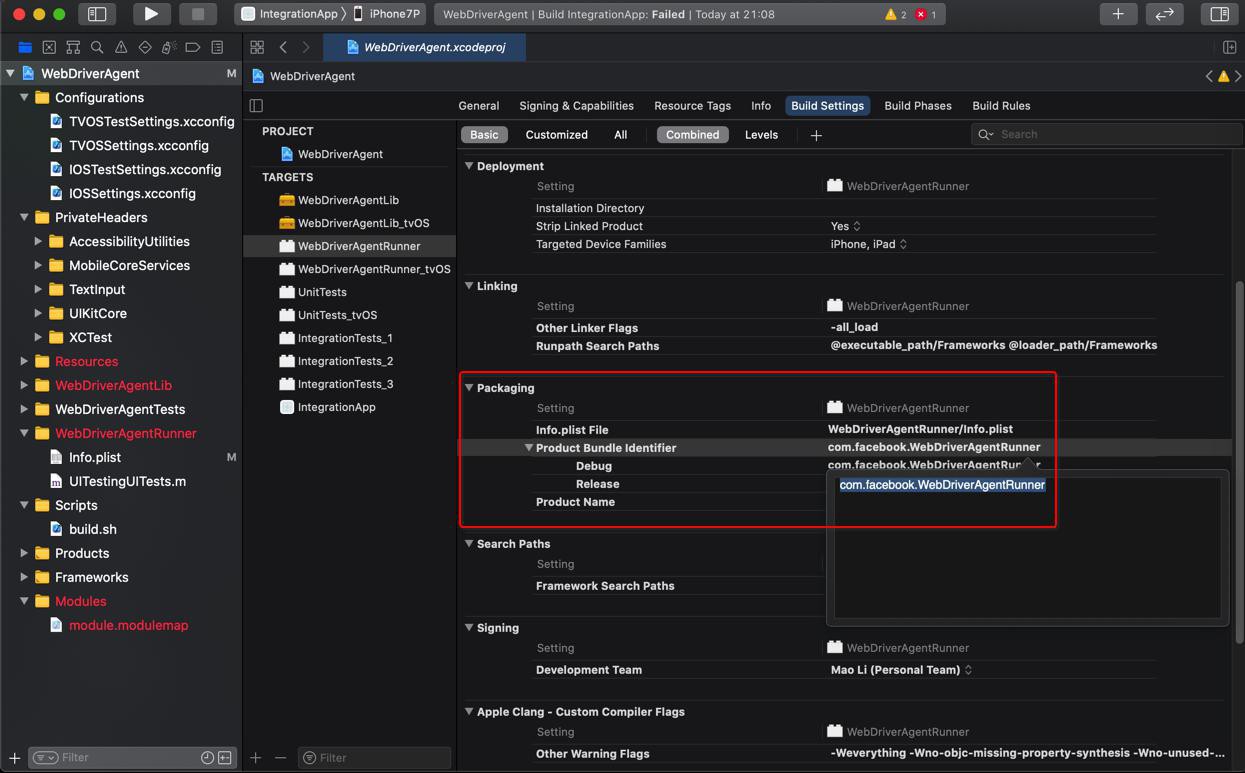Screen dimensions: 1245x773
Task: Go forward in editor history
Action: click(x=306, y=47)
